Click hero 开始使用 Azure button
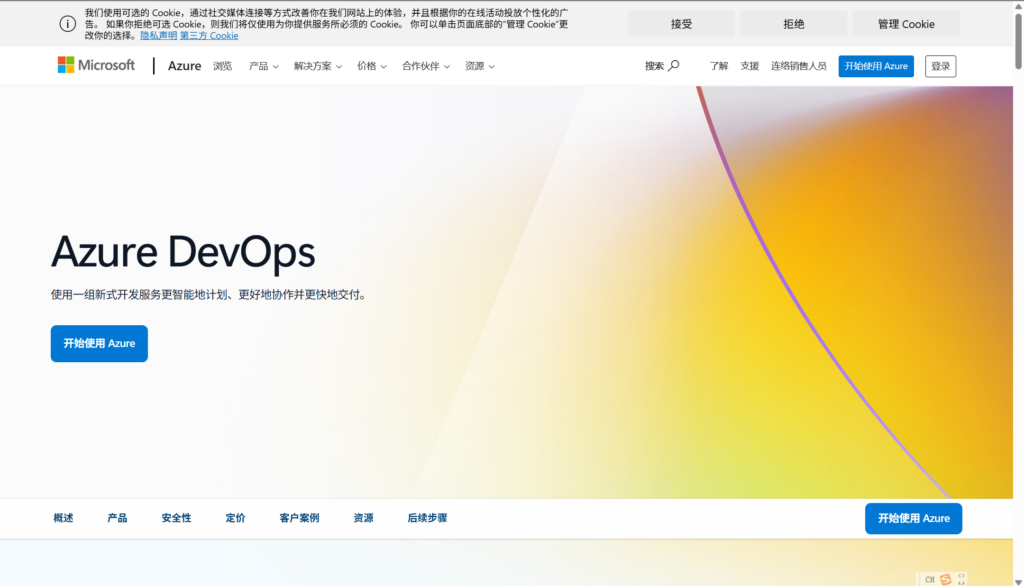Image resolution: width=1024 pixels, height=586 pixels. (x=99, y=343)
